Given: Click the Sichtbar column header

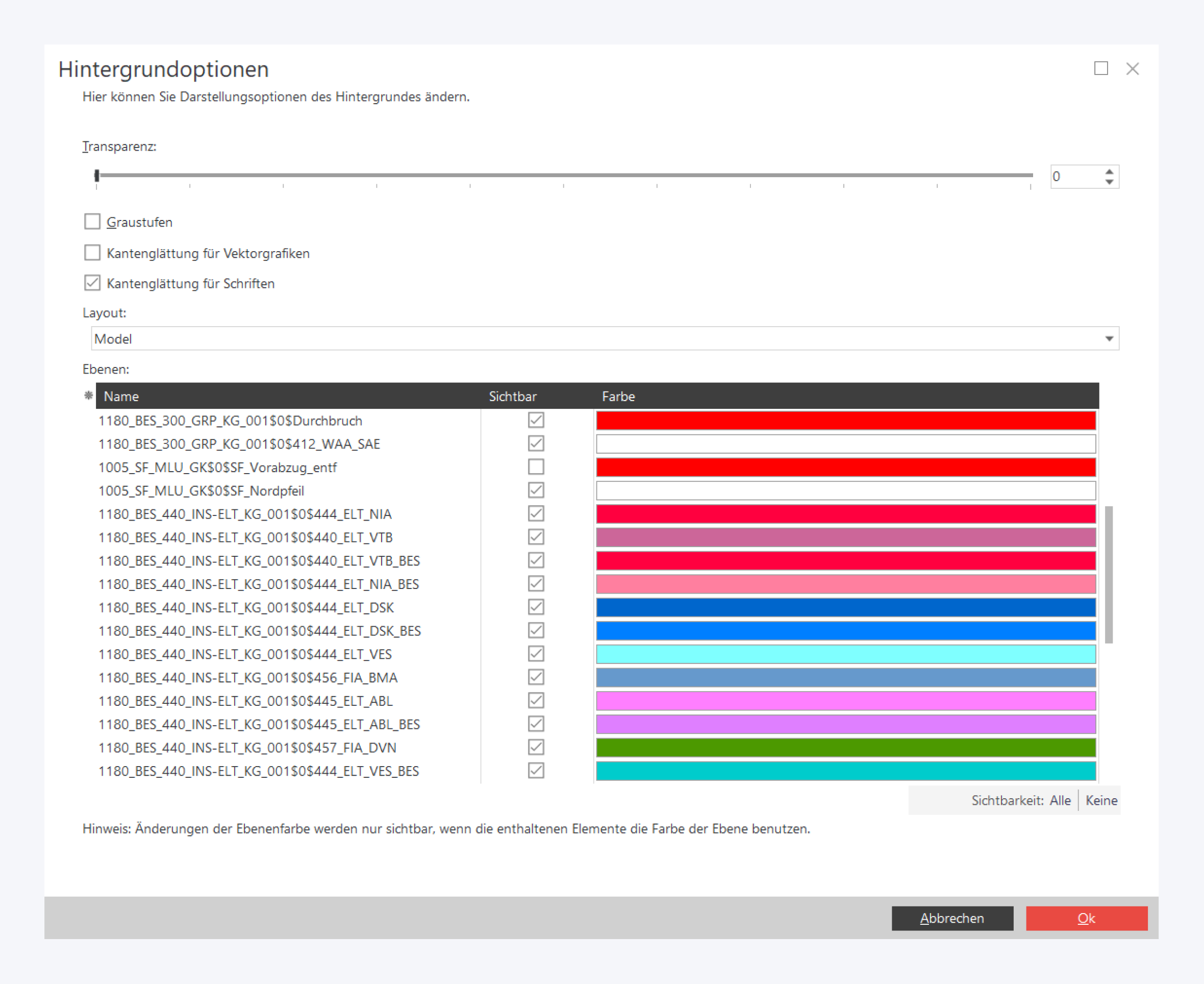Looking at the screenshot, I should tap(512, 396).
